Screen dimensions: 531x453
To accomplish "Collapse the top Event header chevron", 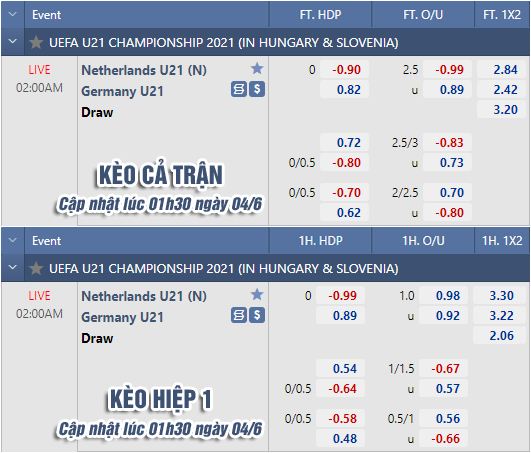I will pyautogui.click(x=13, y=14).
